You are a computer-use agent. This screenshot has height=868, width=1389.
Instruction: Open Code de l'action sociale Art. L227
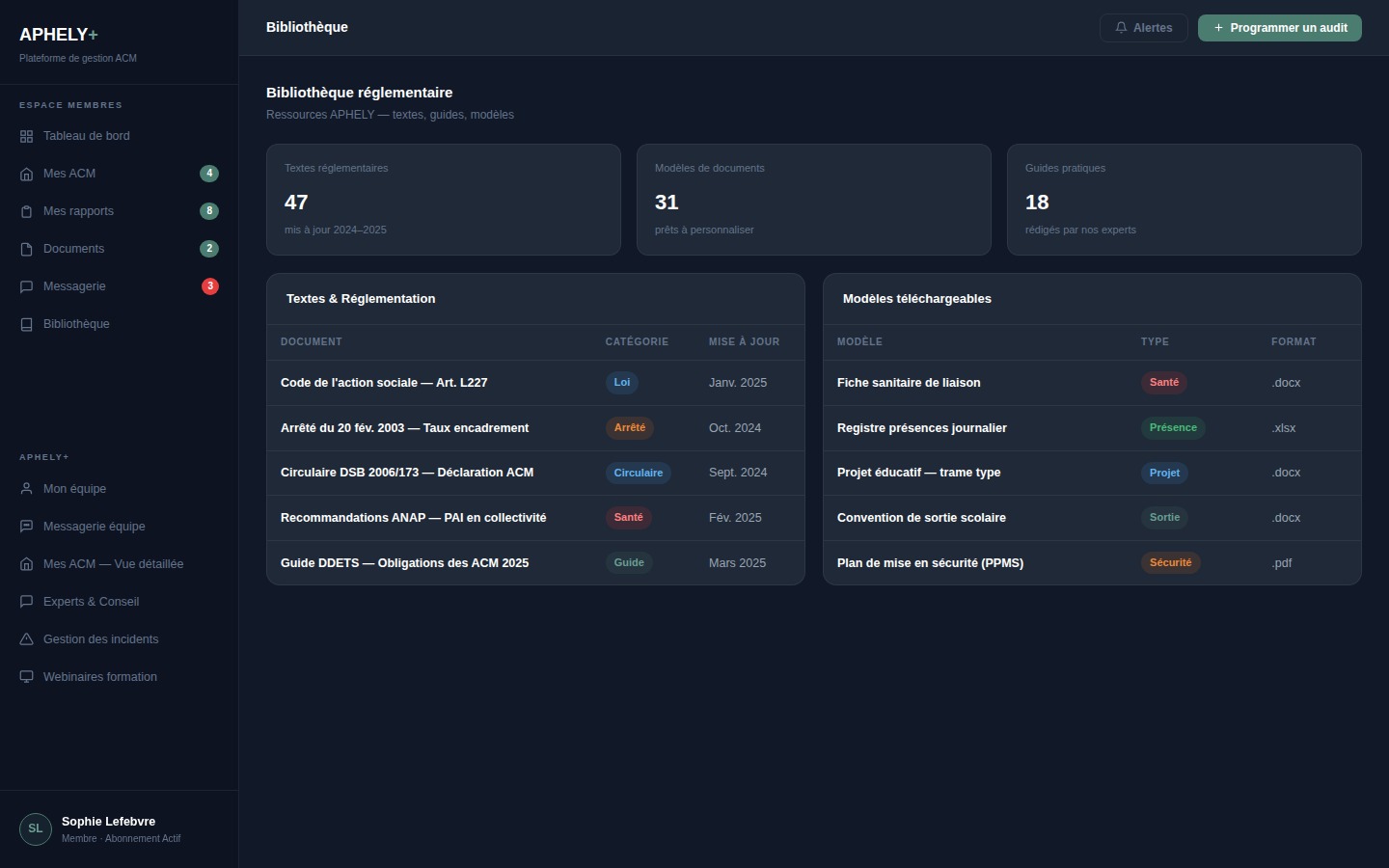pyautogui.click(x=383, y=383)
